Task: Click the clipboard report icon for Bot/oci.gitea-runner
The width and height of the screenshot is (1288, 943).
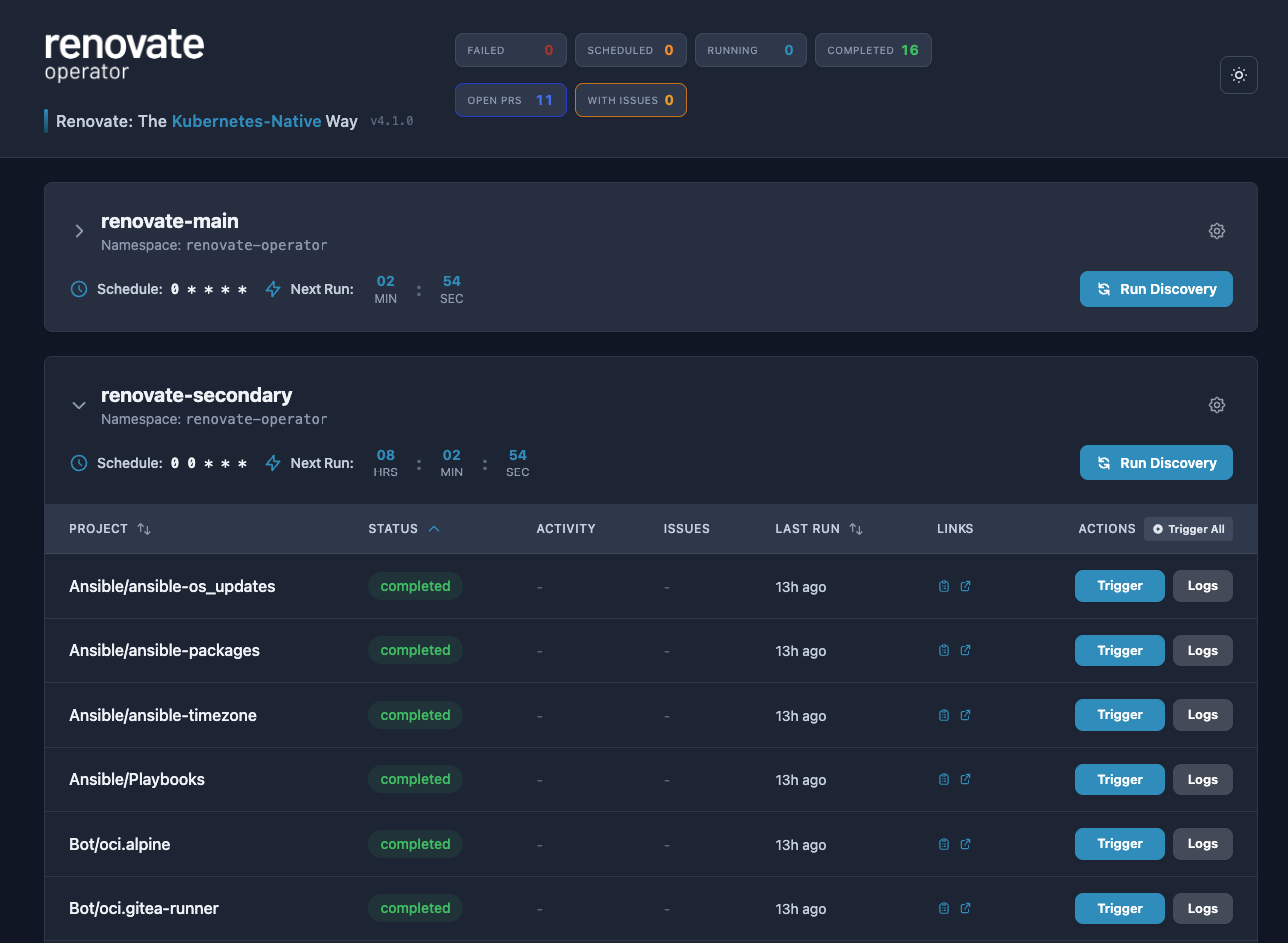Action: [x=943, y=908]
